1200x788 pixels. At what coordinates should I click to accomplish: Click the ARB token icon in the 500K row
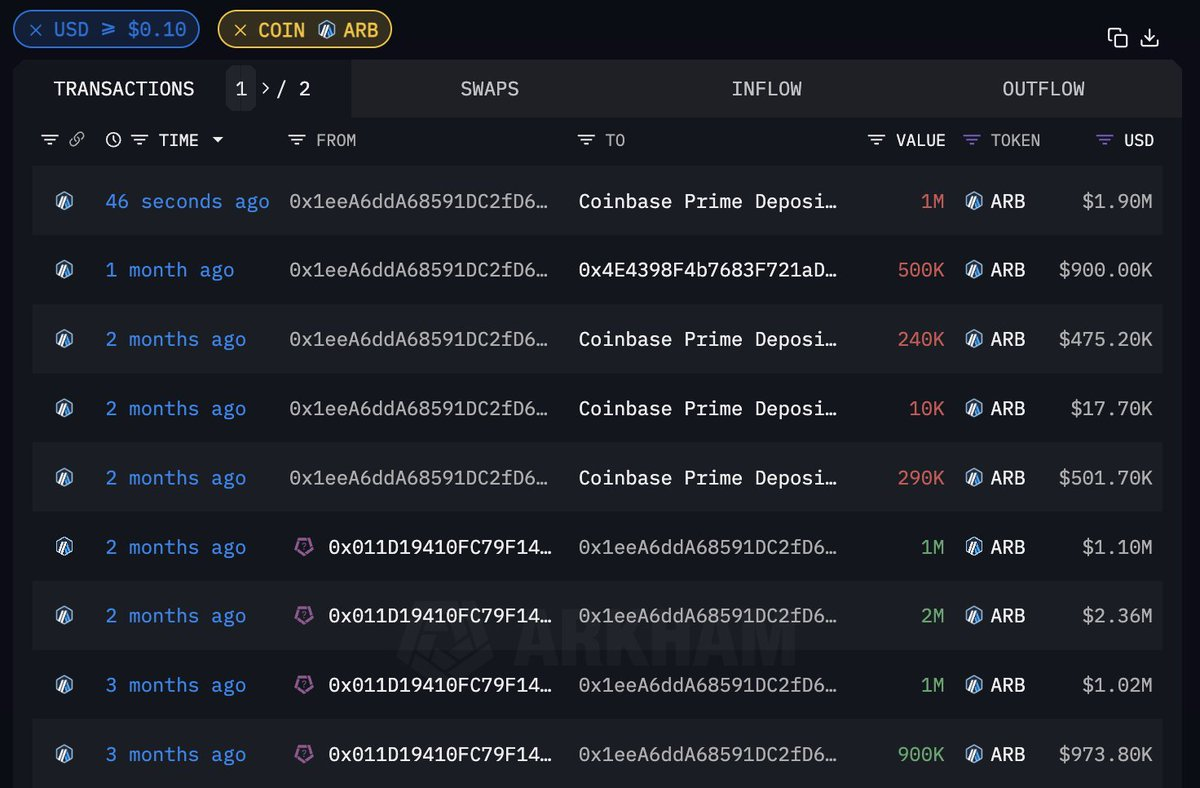coord(973,270)
